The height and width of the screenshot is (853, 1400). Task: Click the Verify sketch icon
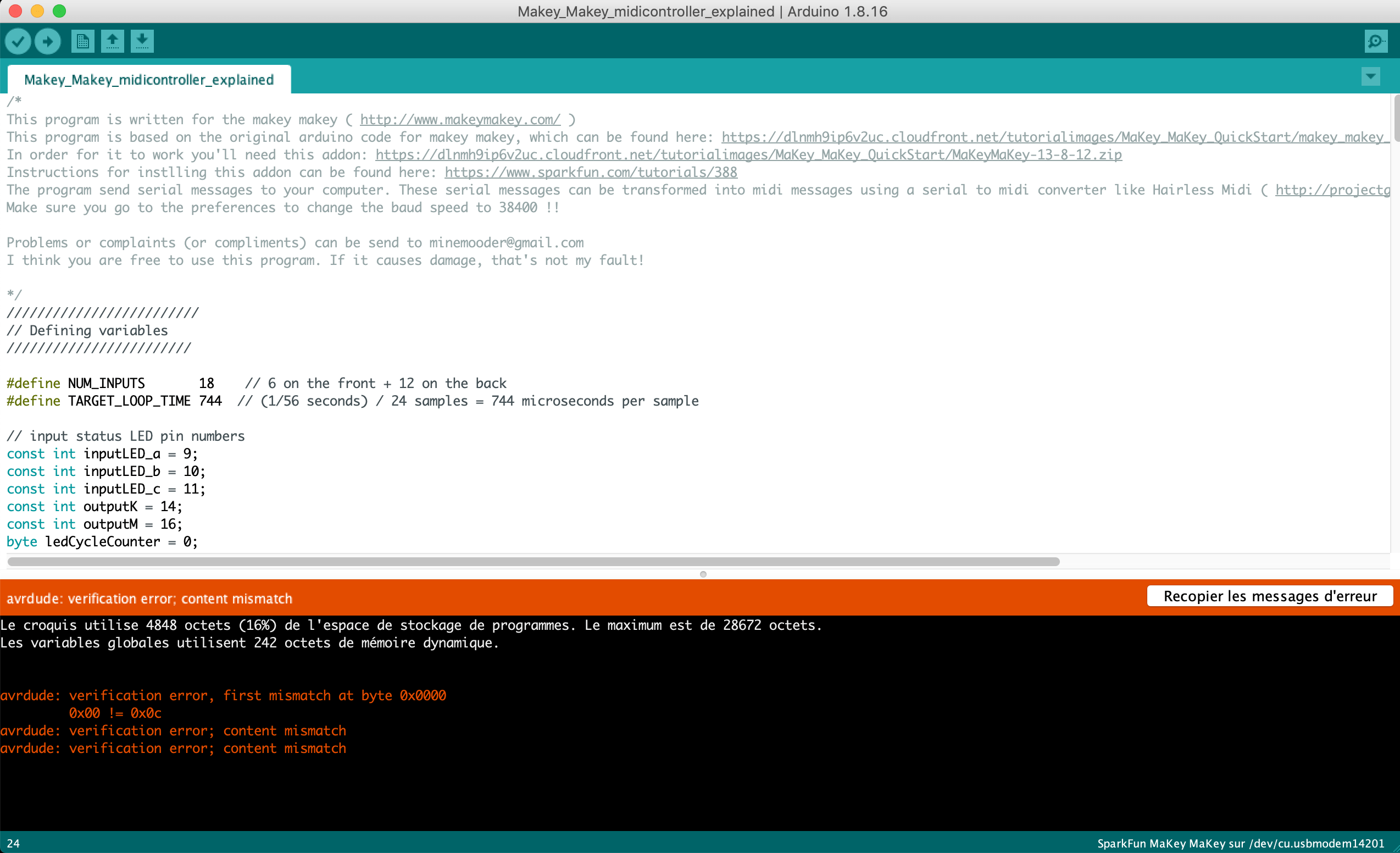tap(17, 41)
